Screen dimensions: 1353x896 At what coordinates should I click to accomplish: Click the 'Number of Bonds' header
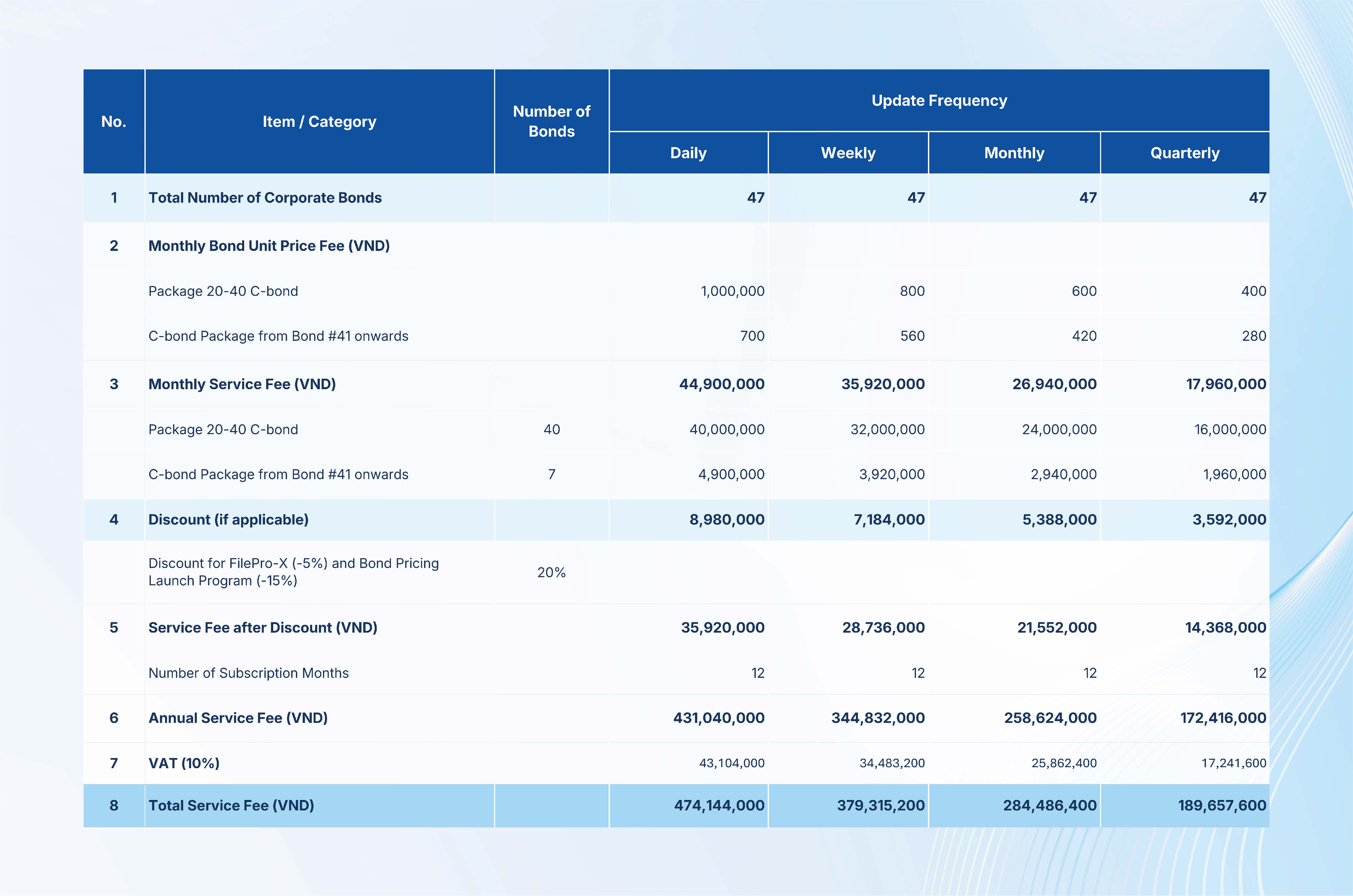pos(551,121)
